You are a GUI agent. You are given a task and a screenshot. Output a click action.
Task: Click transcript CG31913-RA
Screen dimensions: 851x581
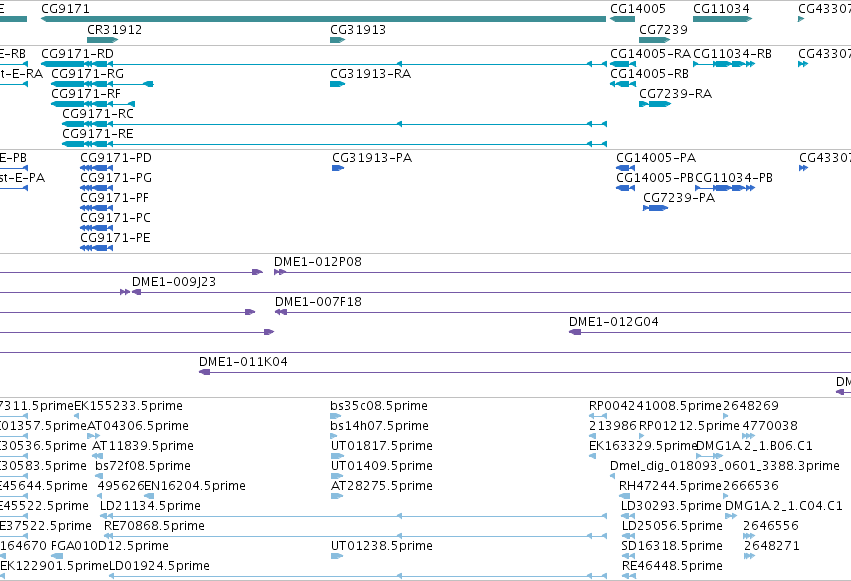337,84
